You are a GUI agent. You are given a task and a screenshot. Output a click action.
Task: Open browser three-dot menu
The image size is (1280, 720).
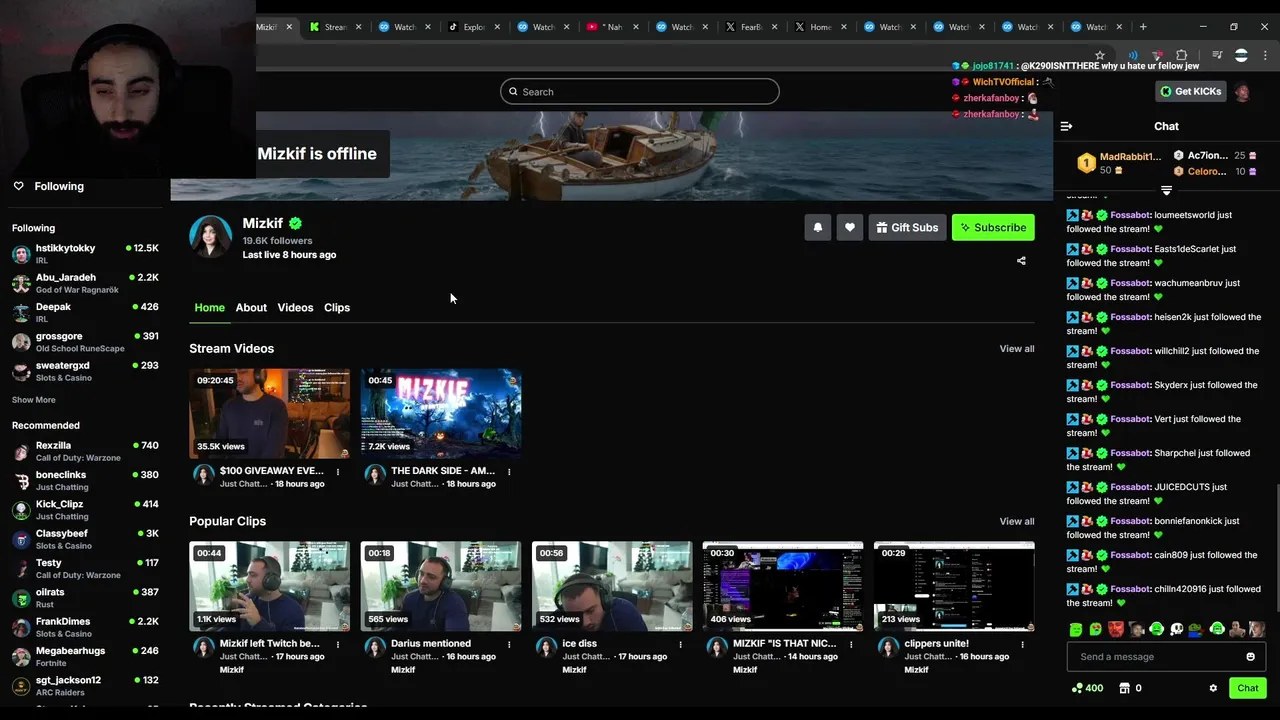click(x=1265, y=56)
